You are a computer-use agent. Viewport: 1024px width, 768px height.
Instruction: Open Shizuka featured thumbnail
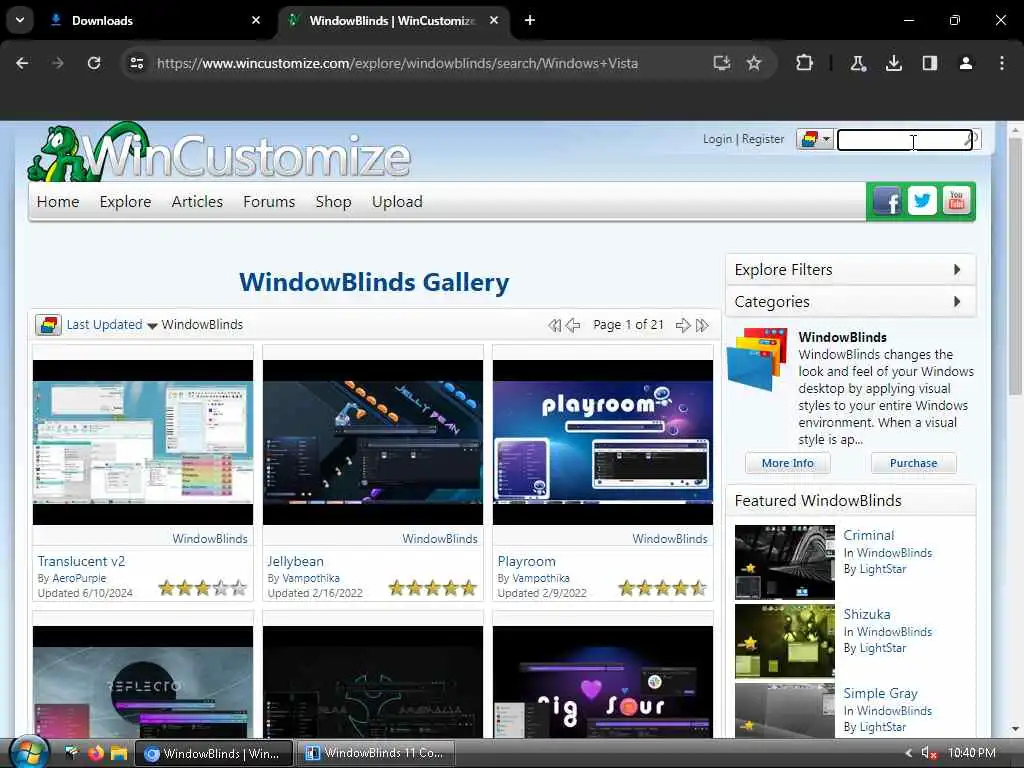tap(784, 641)
